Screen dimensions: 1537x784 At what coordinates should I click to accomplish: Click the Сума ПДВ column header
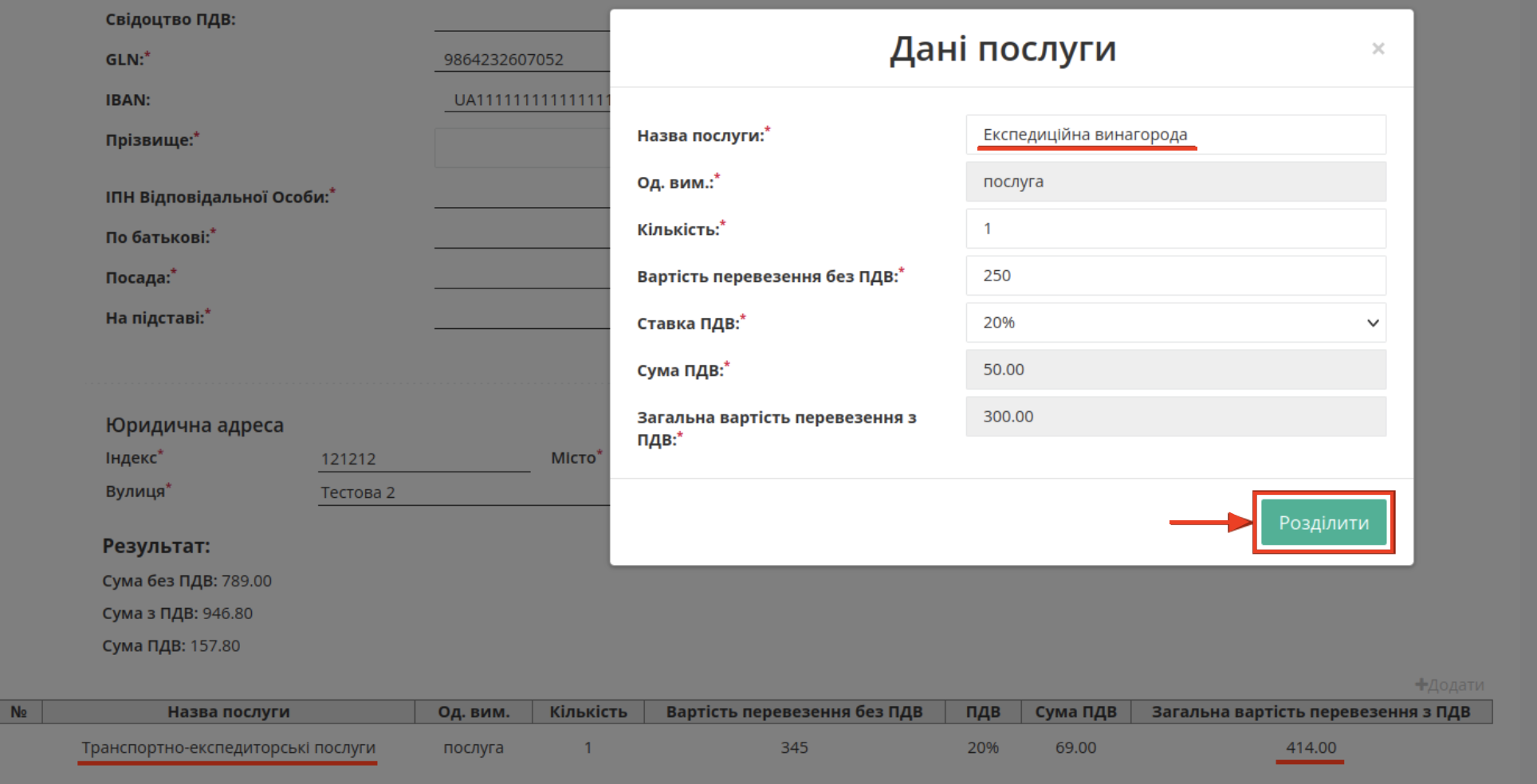[1075, 711]
